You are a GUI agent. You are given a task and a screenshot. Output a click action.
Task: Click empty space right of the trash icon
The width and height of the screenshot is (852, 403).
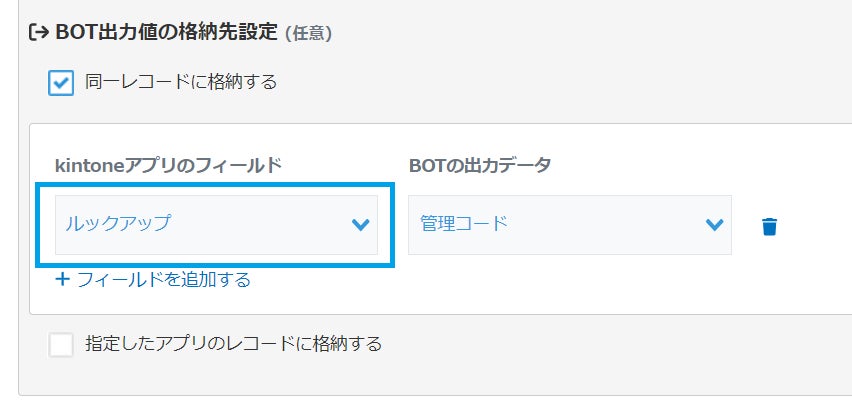pyautogui.click(x=815, y=226)
